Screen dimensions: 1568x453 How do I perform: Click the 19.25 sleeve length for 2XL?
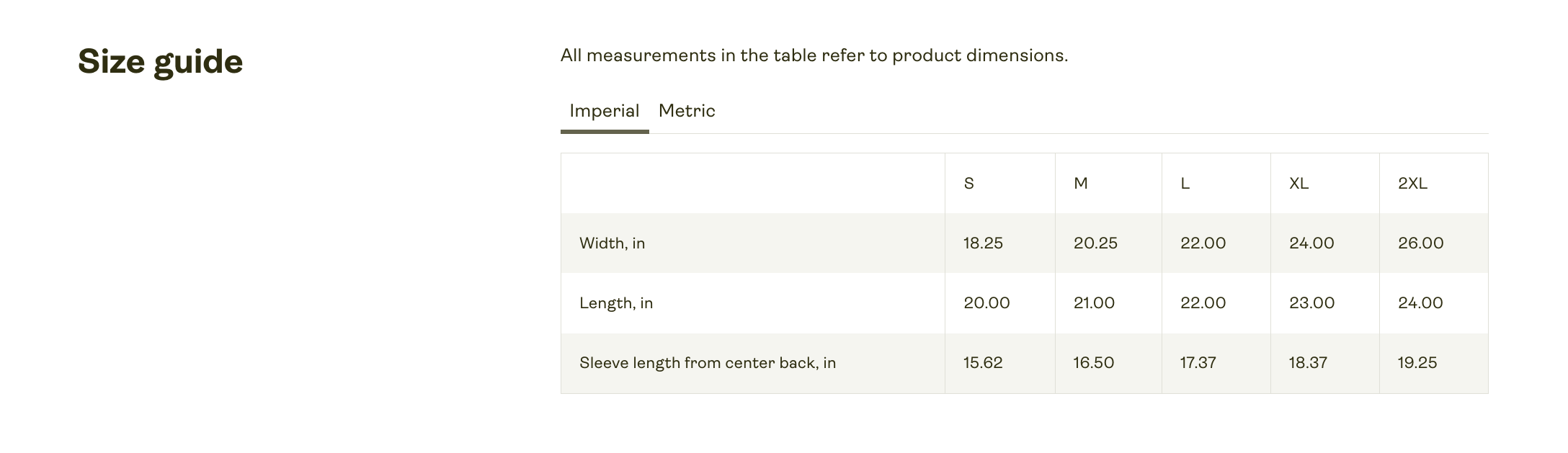click(1417, 363)
